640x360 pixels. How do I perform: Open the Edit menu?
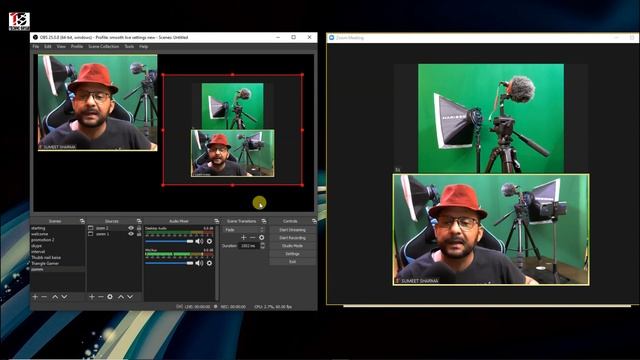pos(48,47)
